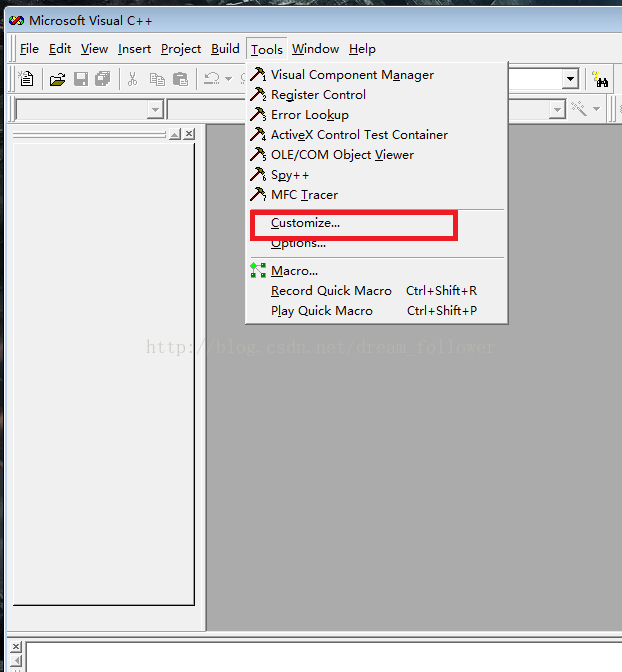The image size is (622, 672).
Task: Click the New Text File toolbar icon
Action: (x=26, y=79)
